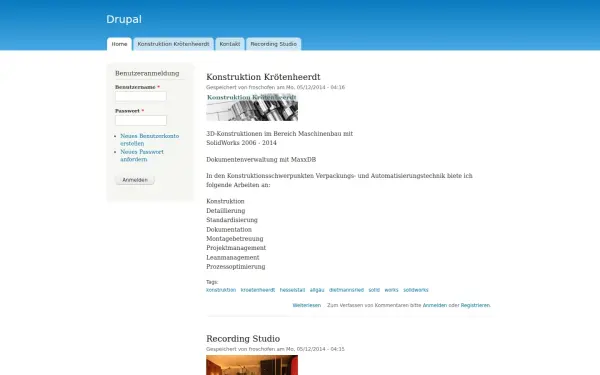Click the Anmelden link under comments
The width and height of the screenshot is (600, 375).
pos(435,305)
